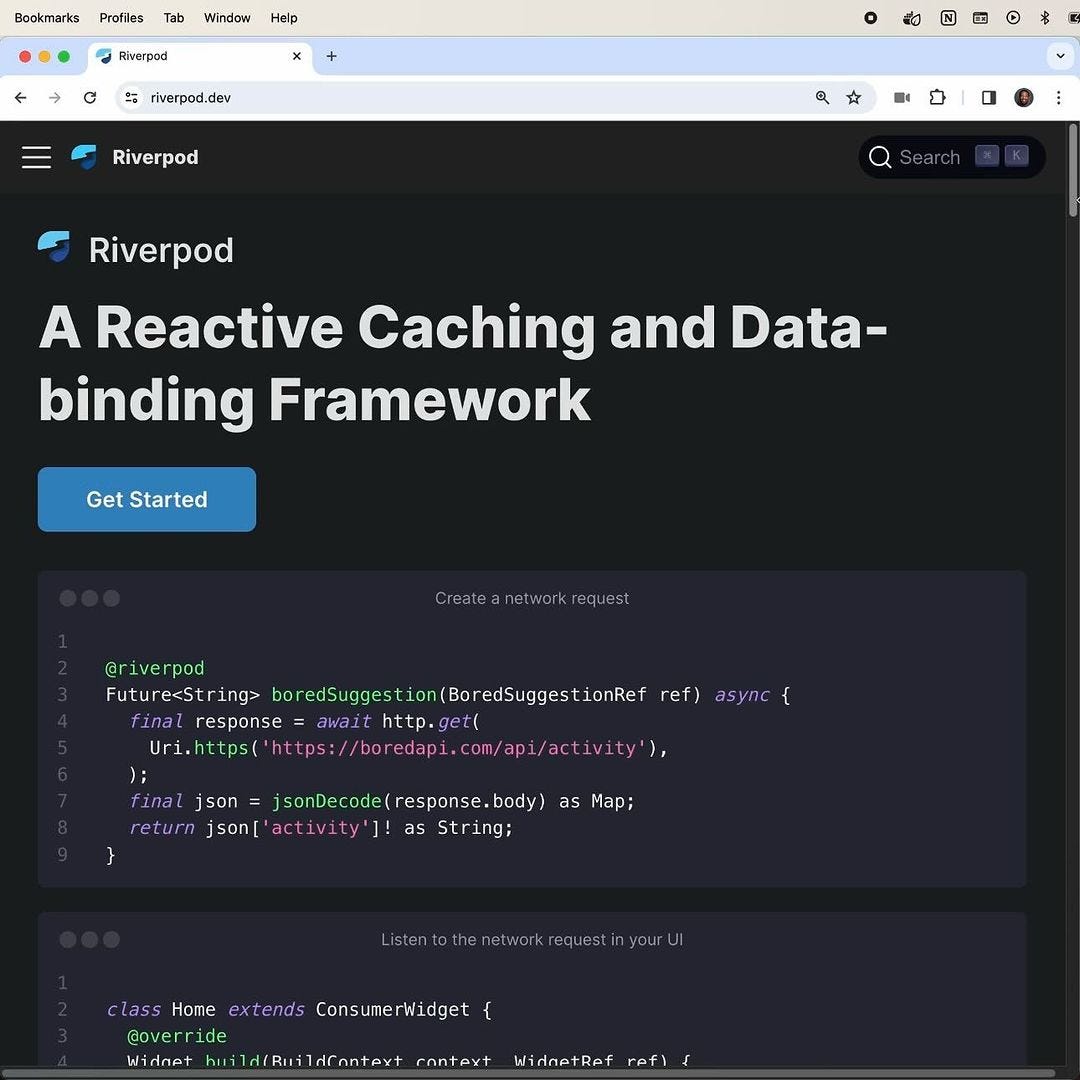Viewport: 1080px width, 1080px height.
Task: Open the Chrome three-dot menu
Action: 1058,97
